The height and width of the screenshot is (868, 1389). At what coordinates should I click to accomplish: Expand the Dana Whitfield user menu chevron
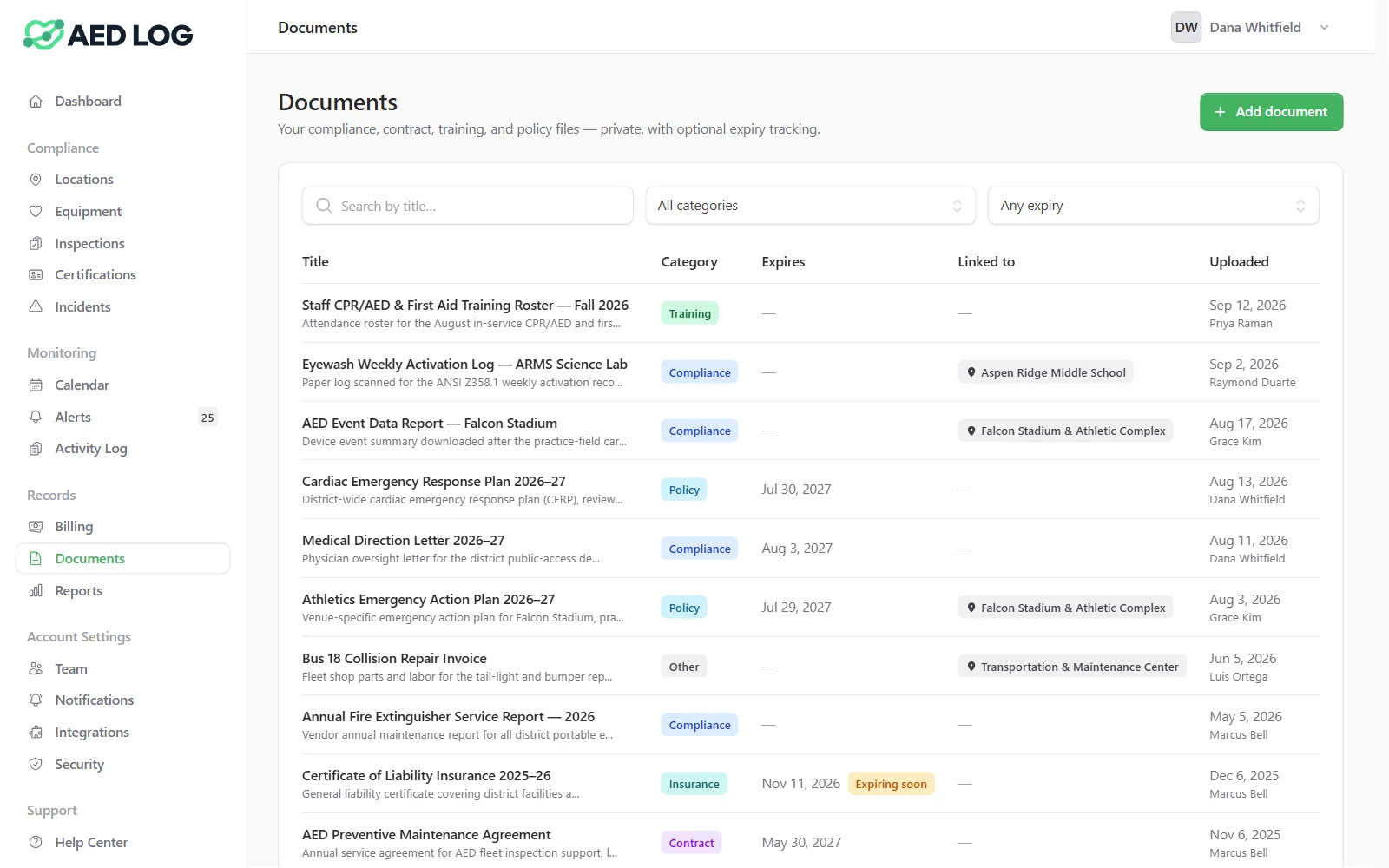click(x=1325, y=28)
